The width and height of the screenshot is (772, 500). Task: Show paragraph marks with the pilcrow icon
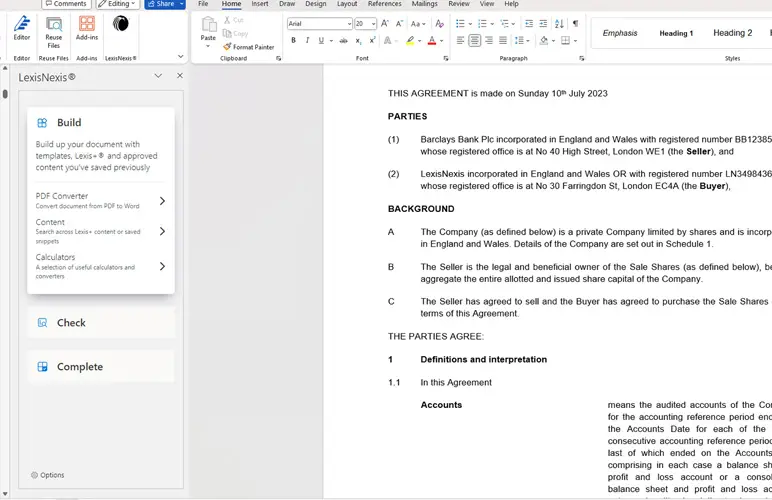click(x=575, y=23)
